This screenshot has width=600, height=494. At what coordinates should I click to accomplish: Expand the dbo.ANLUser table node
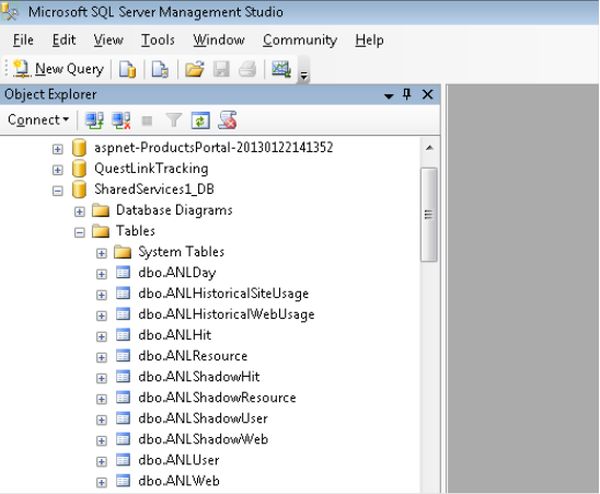point(101,461)
